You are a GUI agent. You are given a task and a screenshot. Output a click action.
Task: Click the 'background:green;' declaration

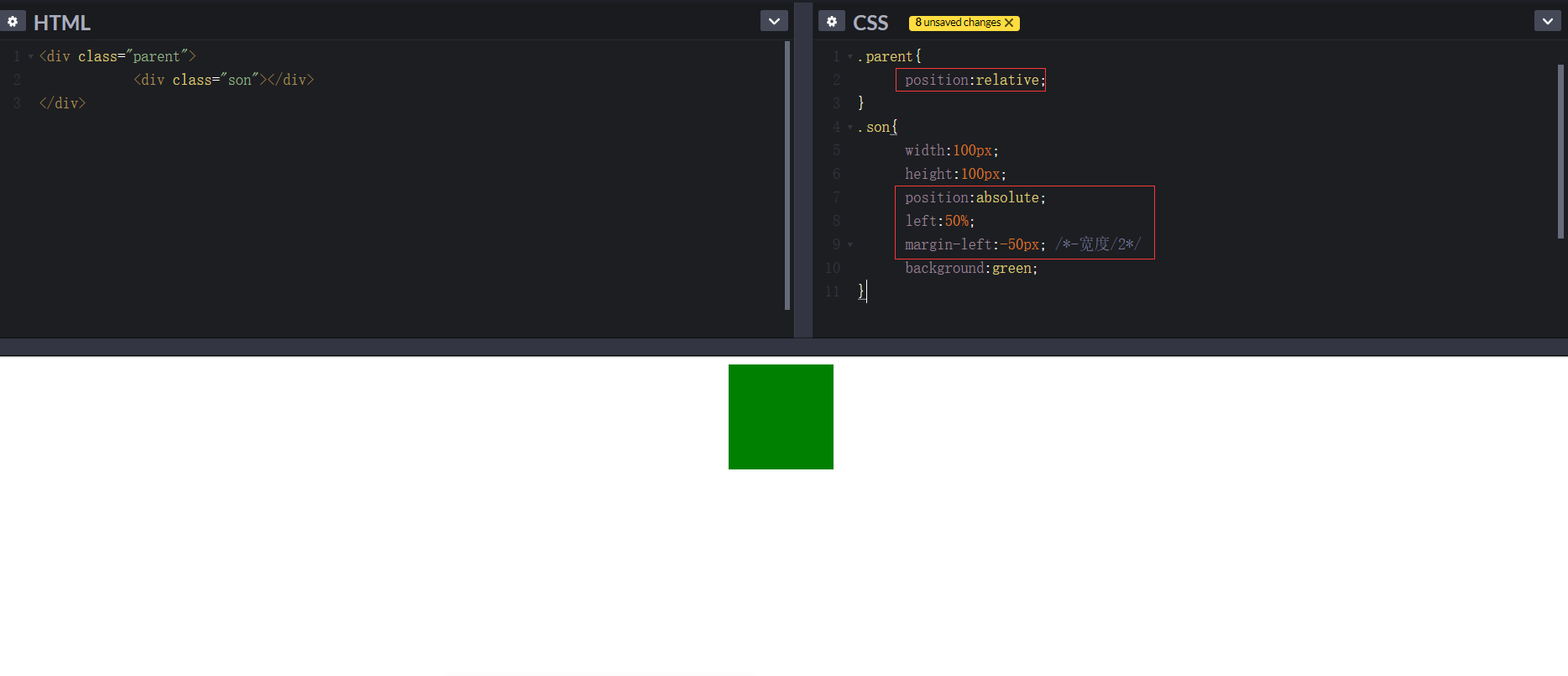tap(971, 268)
